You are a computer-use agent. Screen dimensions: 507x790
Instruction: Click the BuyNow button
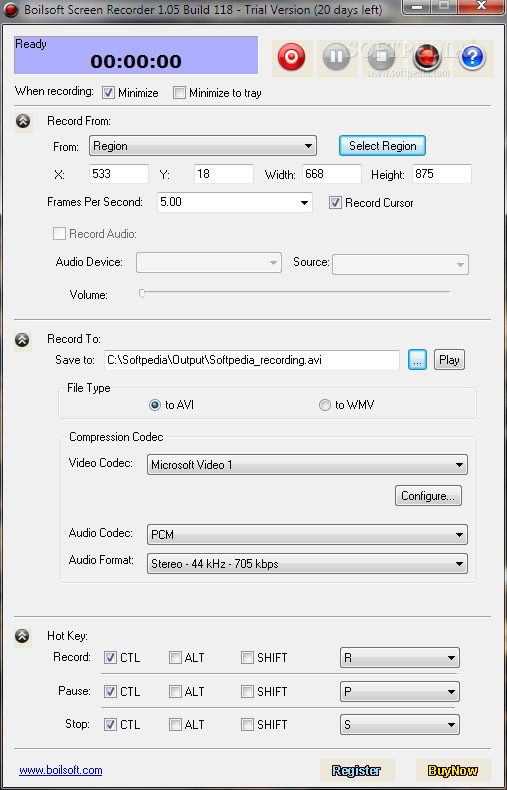[453, 770]
